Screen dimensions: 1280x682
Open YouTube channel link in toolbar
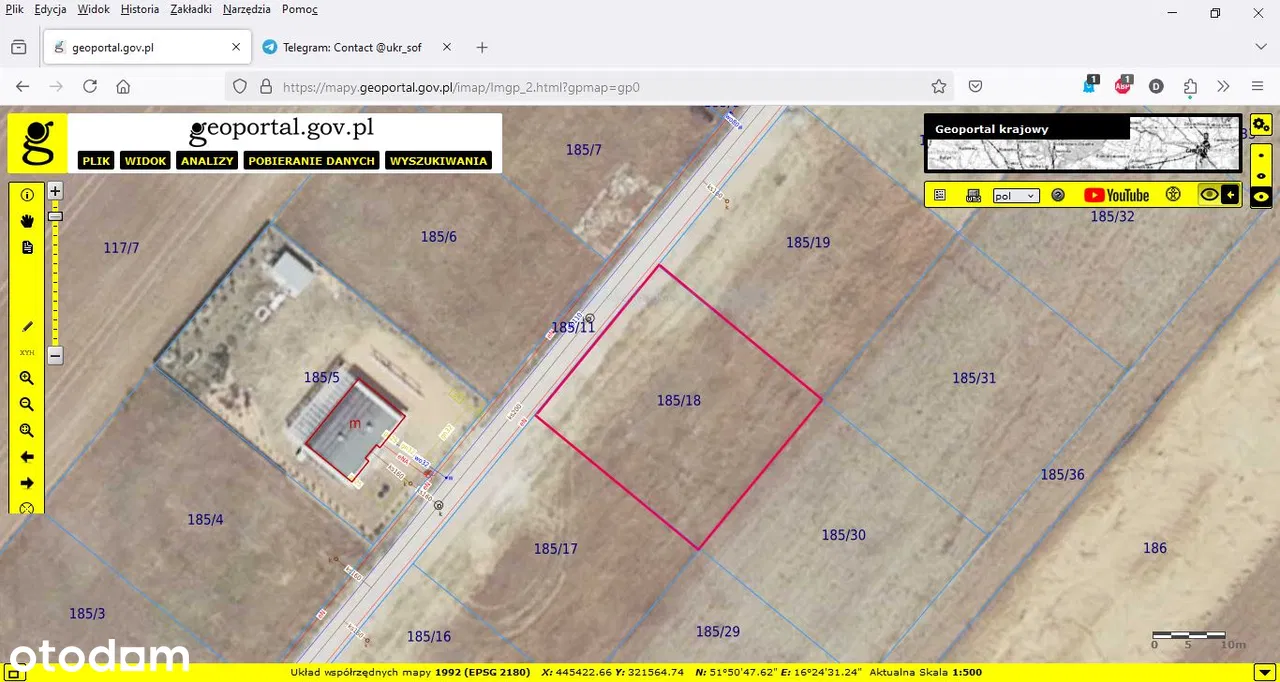pos(1116,195)
